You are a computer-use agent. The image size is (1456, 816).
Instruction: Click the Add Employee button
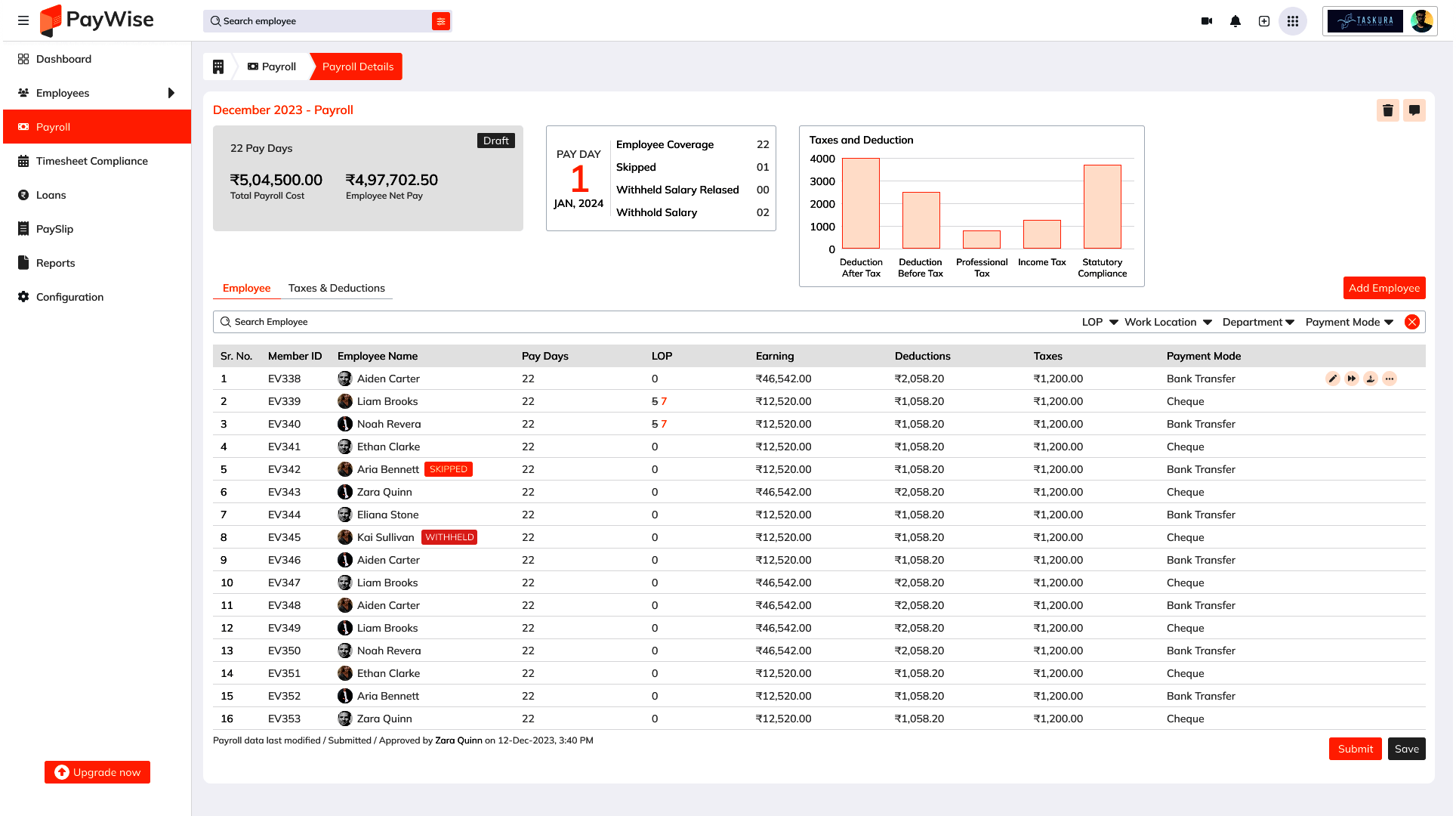(x=1384, y=288)
